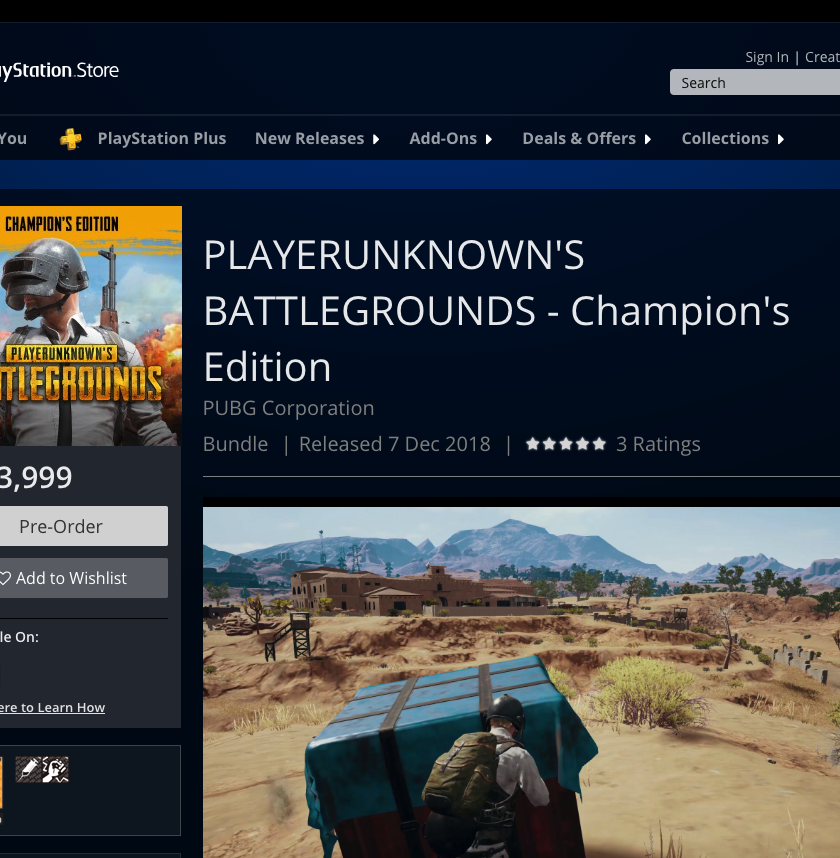Screen dimensions: 840x858
Task: Click the drugs content descriptor syringe icon
Action: pos(29,769)
